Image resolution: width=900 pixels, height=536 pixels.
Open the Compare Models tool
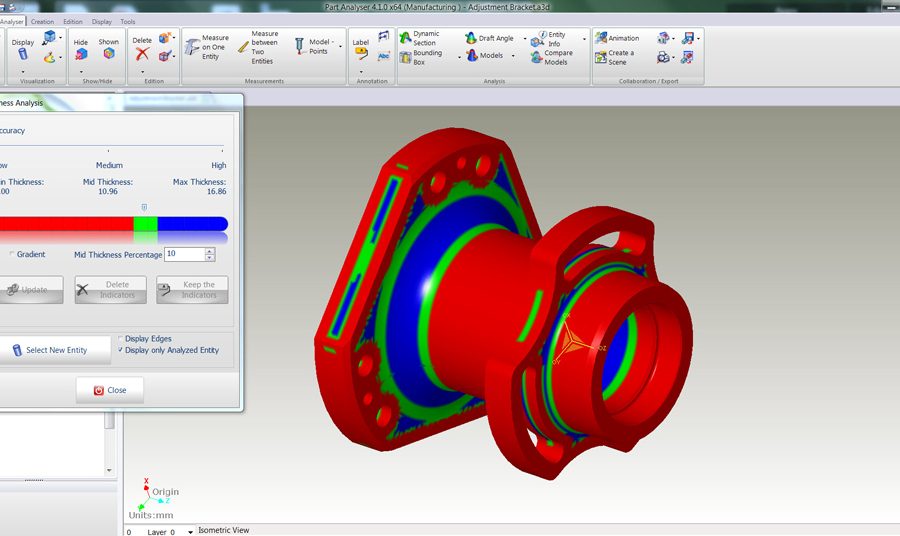552,57
